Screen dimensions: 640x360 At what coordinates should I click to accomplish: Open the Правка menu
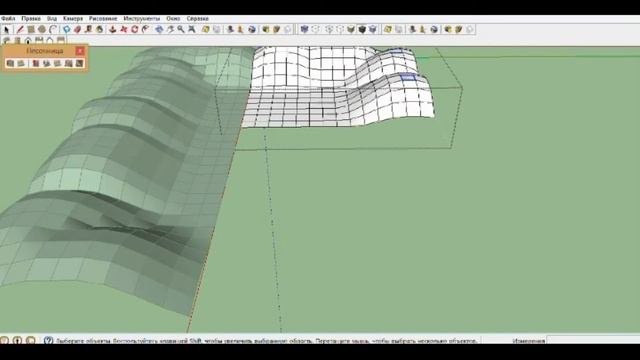31,19
